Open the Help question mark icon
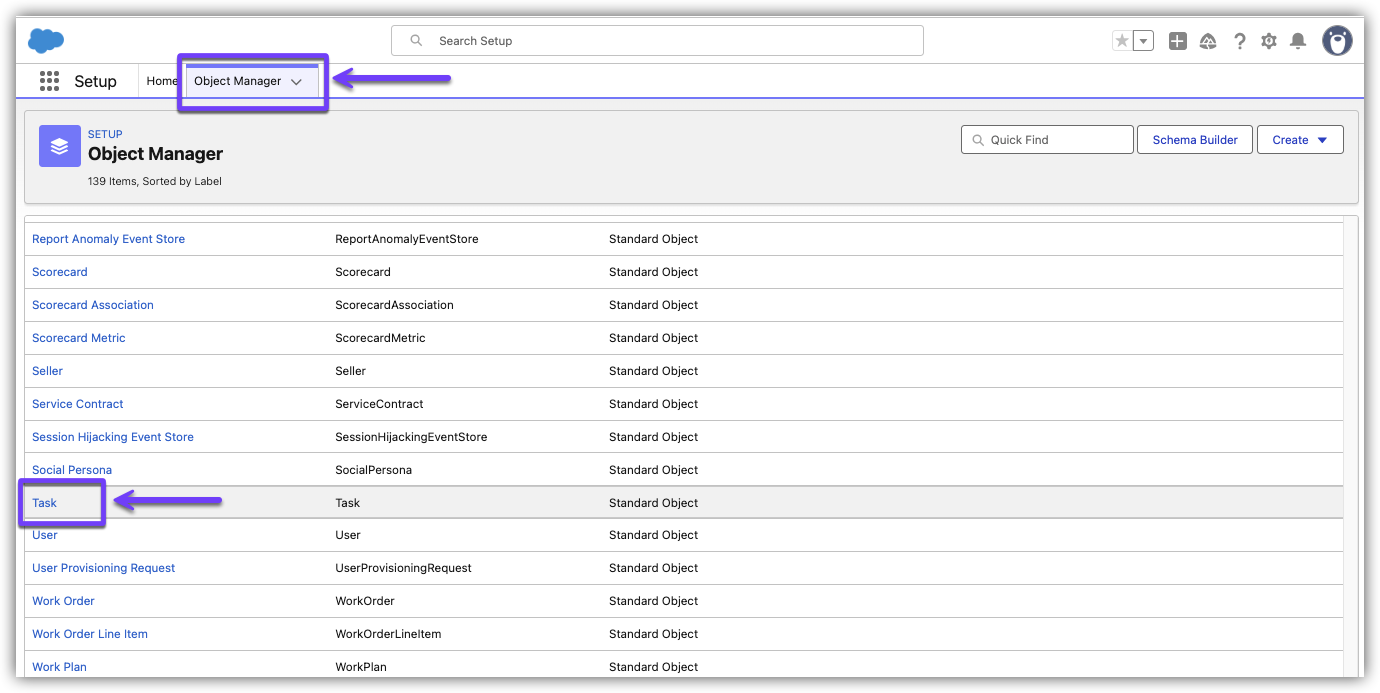This screenshot has height=693, width=1380. pos(1240,41)
